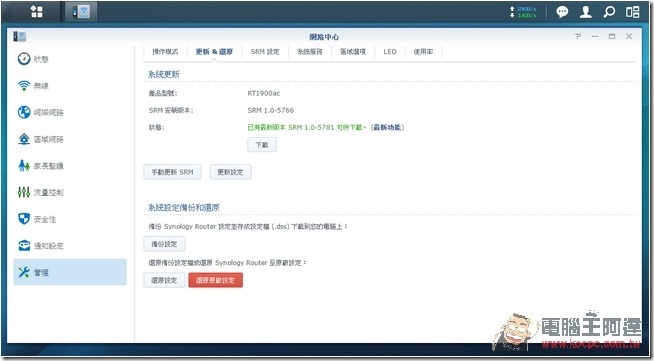Open the widgets panel icon

(x=632, y=12)
